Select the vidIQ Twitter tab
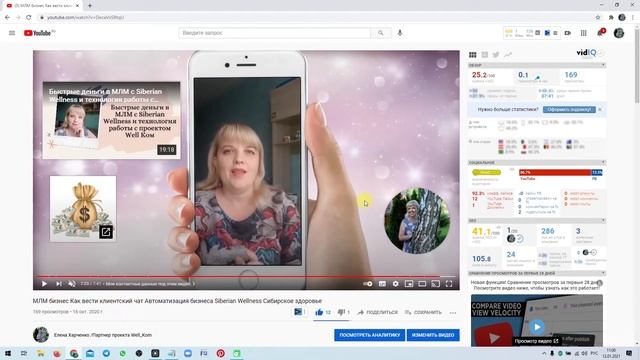This screenshot has height=360, width=640. 496,55
